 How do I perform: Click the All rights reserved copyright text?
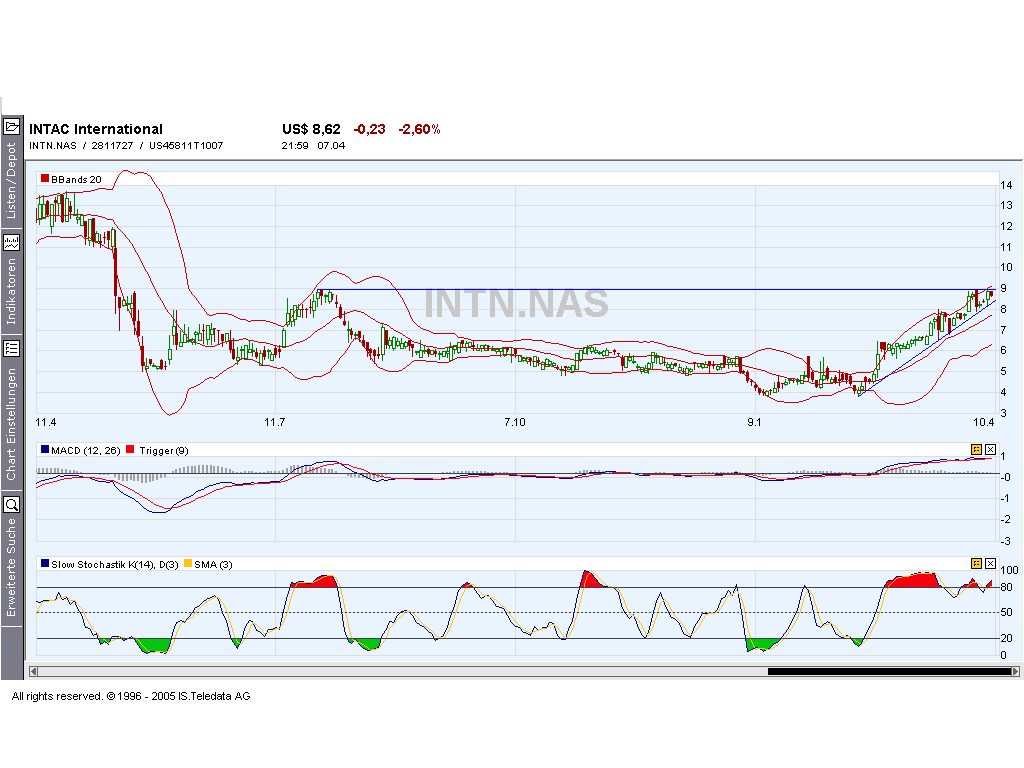[x=131, y=696]
